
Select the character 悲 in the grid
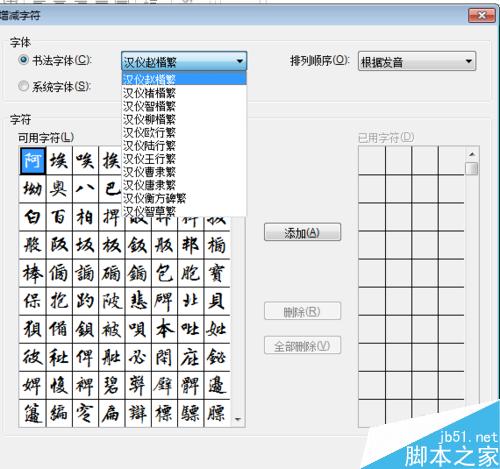pos(138,301)
